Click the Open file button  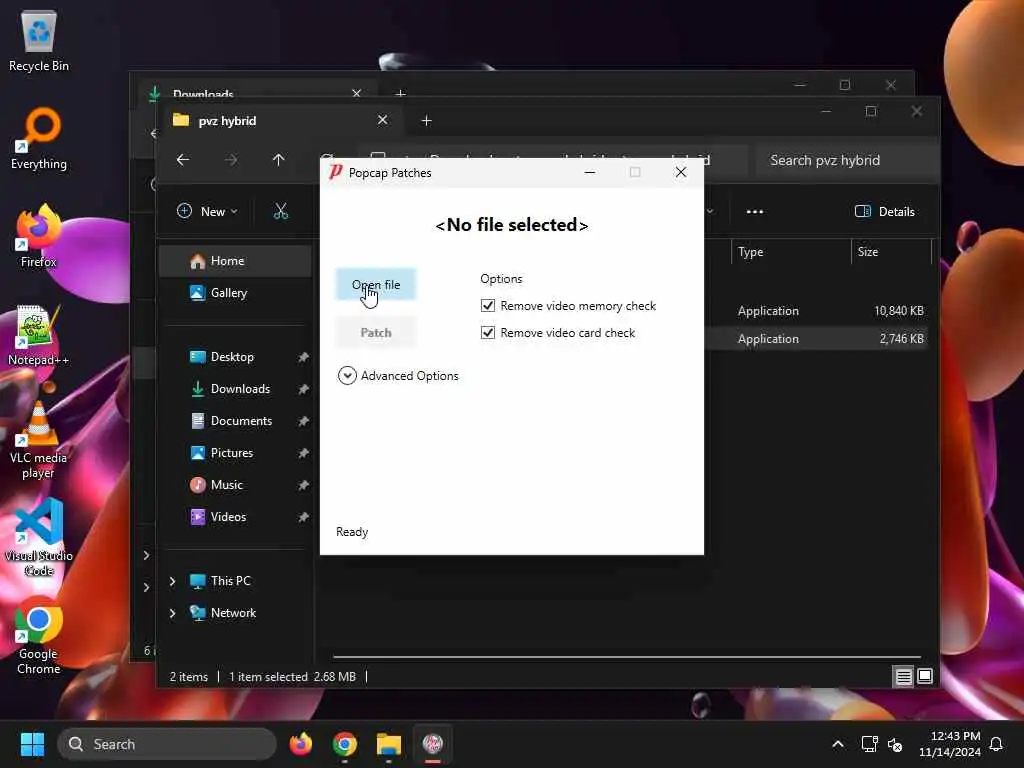coord(376,285)
